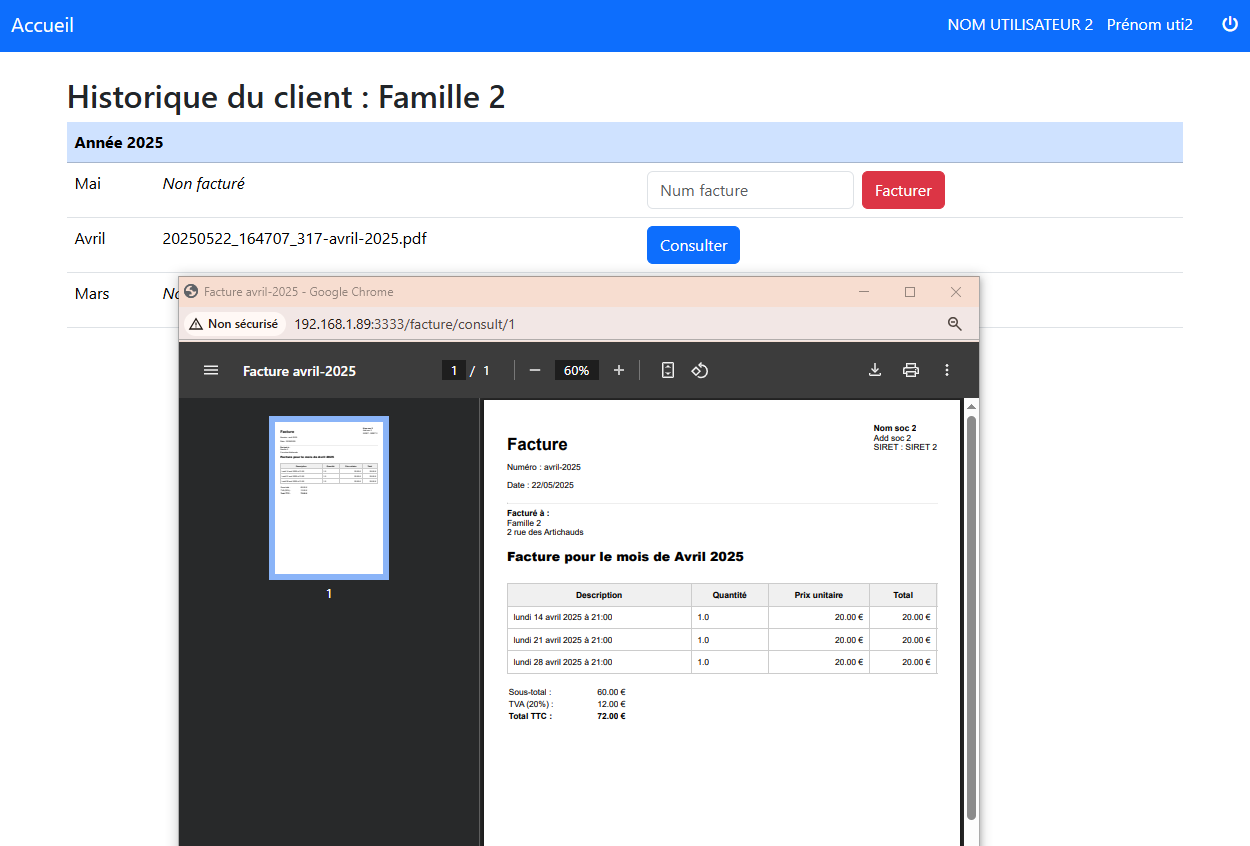Viewport: 1250px width, 846px height.
Task: Click the logout power icon
Action: (1230, 25)
